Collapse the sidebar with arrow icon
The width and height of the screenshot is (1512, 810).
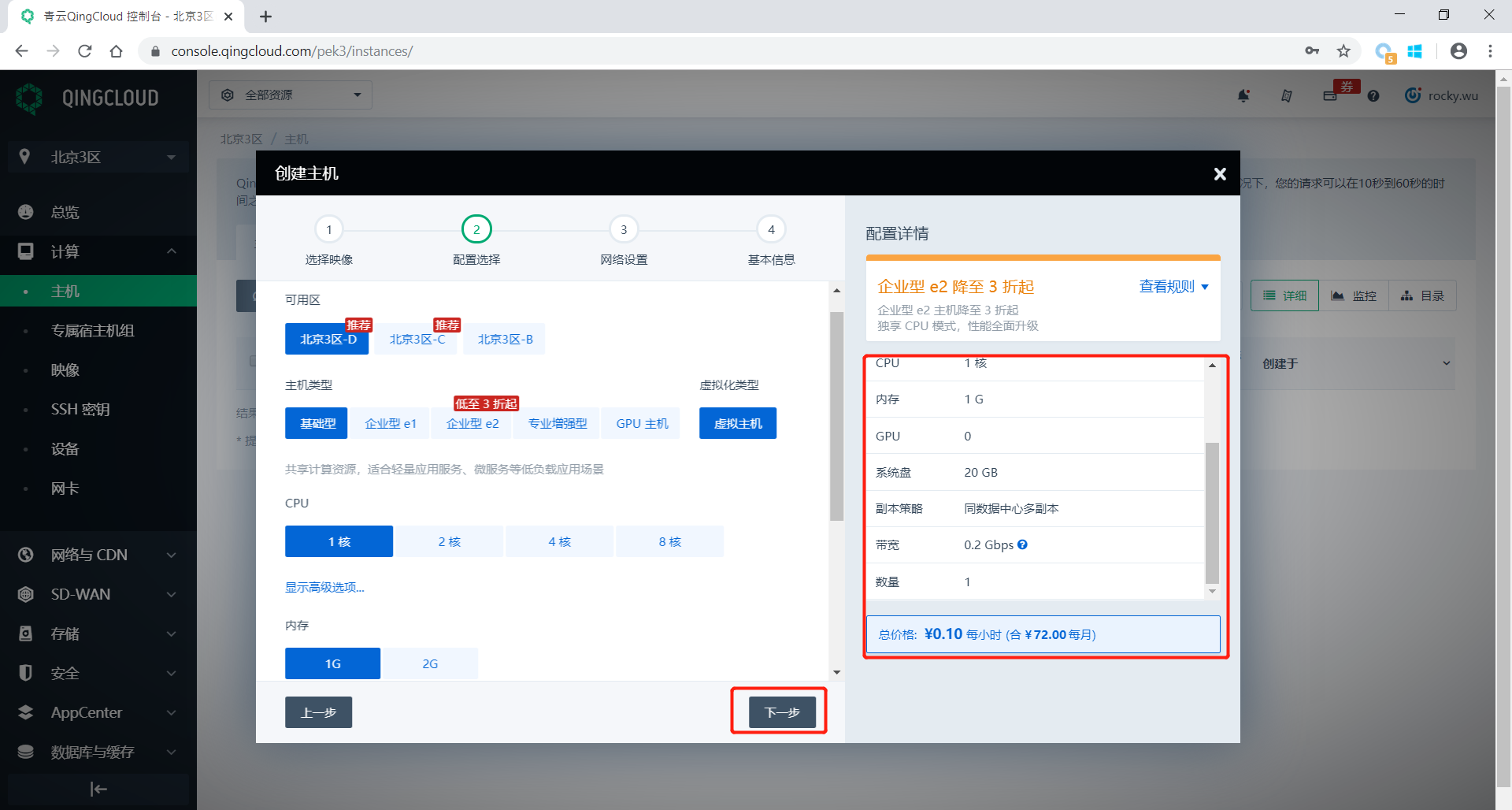tap(98, 789)
